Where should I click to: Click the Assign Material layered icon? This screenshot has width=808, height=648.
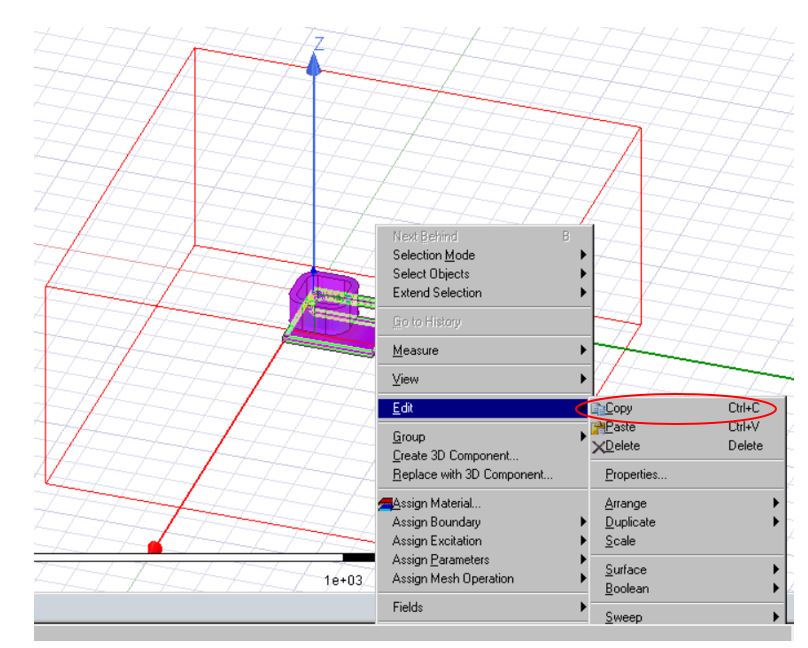(x=385, y=504)
